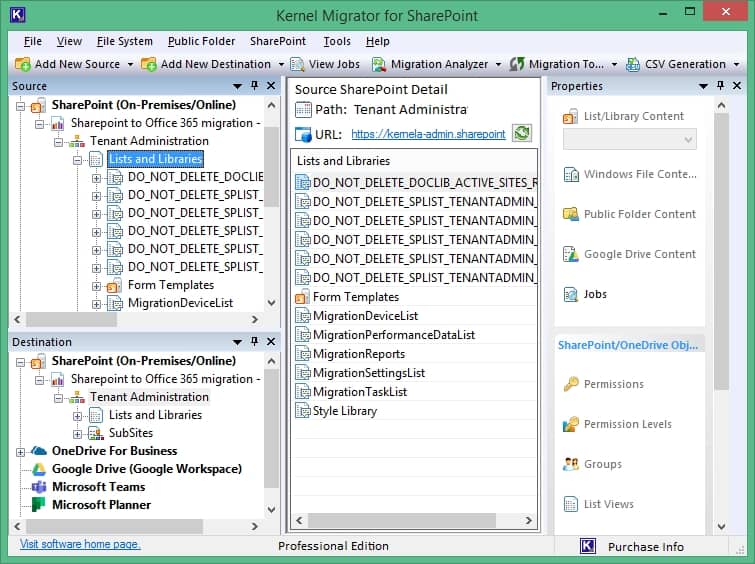Open View Jobs from the toolbar
Image resolution: width=755 pixels, height=564 pixels.
[x=325, y=64]
